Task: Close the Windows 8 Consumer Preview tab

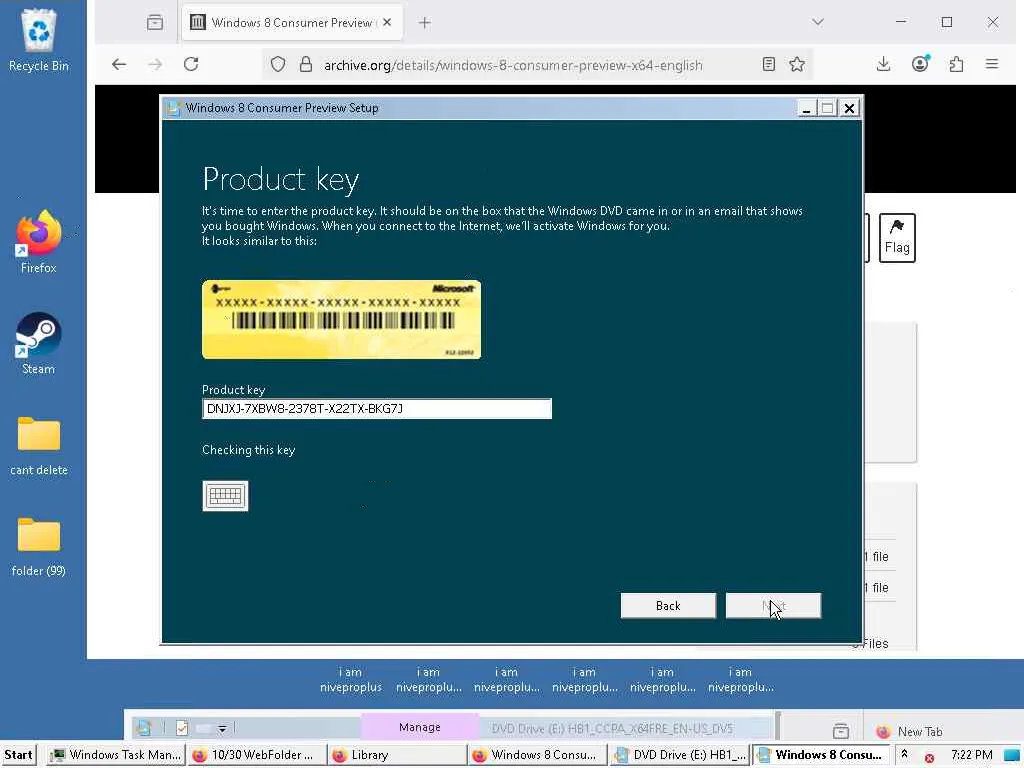Action: [387, 22]
